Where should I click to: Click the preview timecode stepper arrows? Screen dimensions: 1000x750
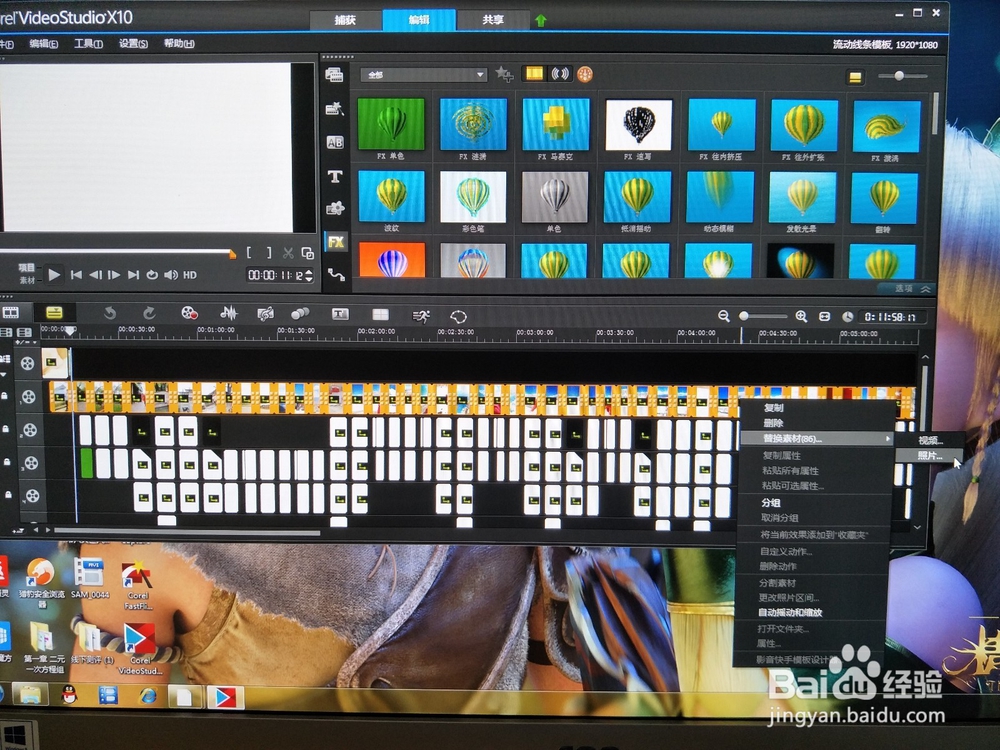309,275
